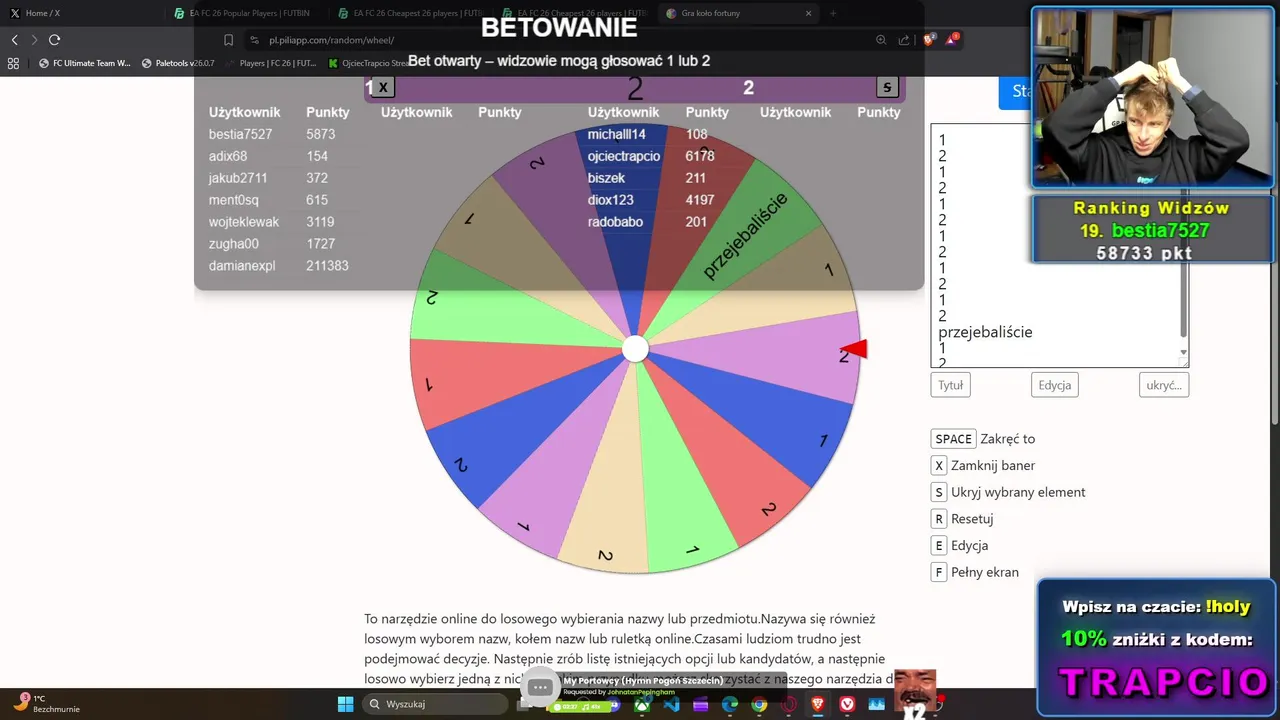The height and width of the screenshot is (720, 1280).
Task: Open the Xbox app from the taskbar
Action: point(642,705)
